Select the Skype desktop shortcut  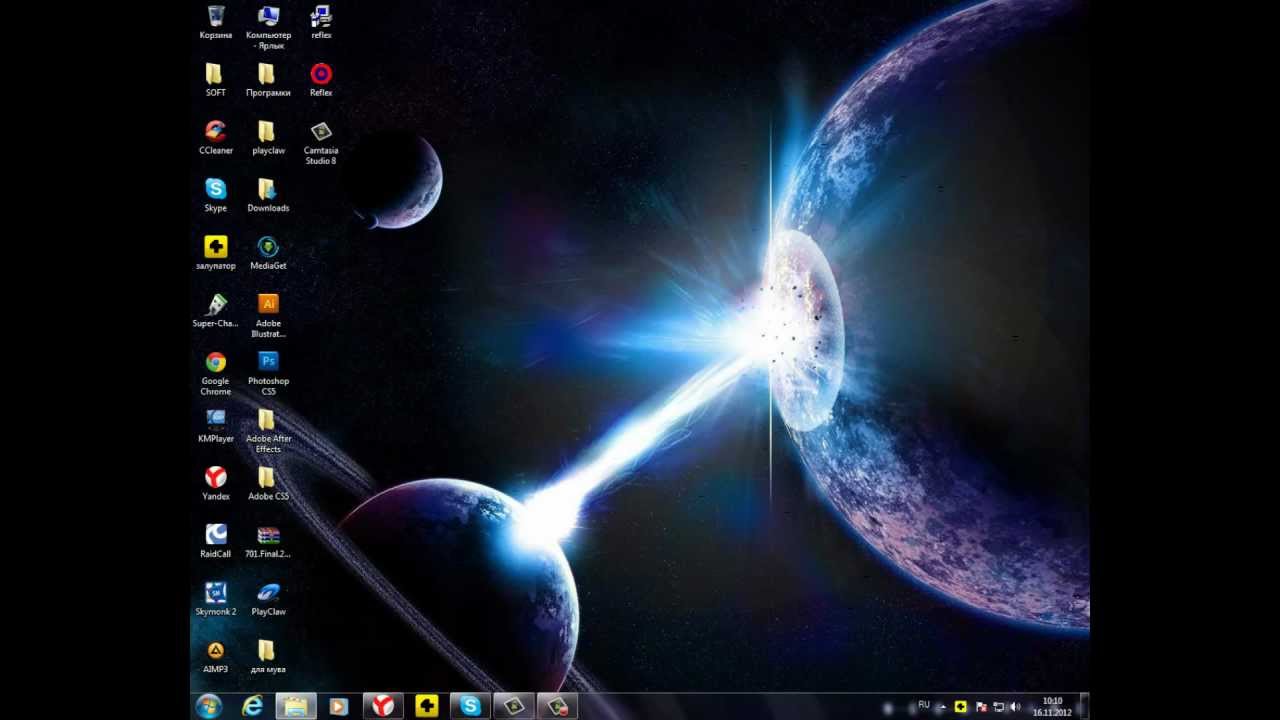coord(216,196)
